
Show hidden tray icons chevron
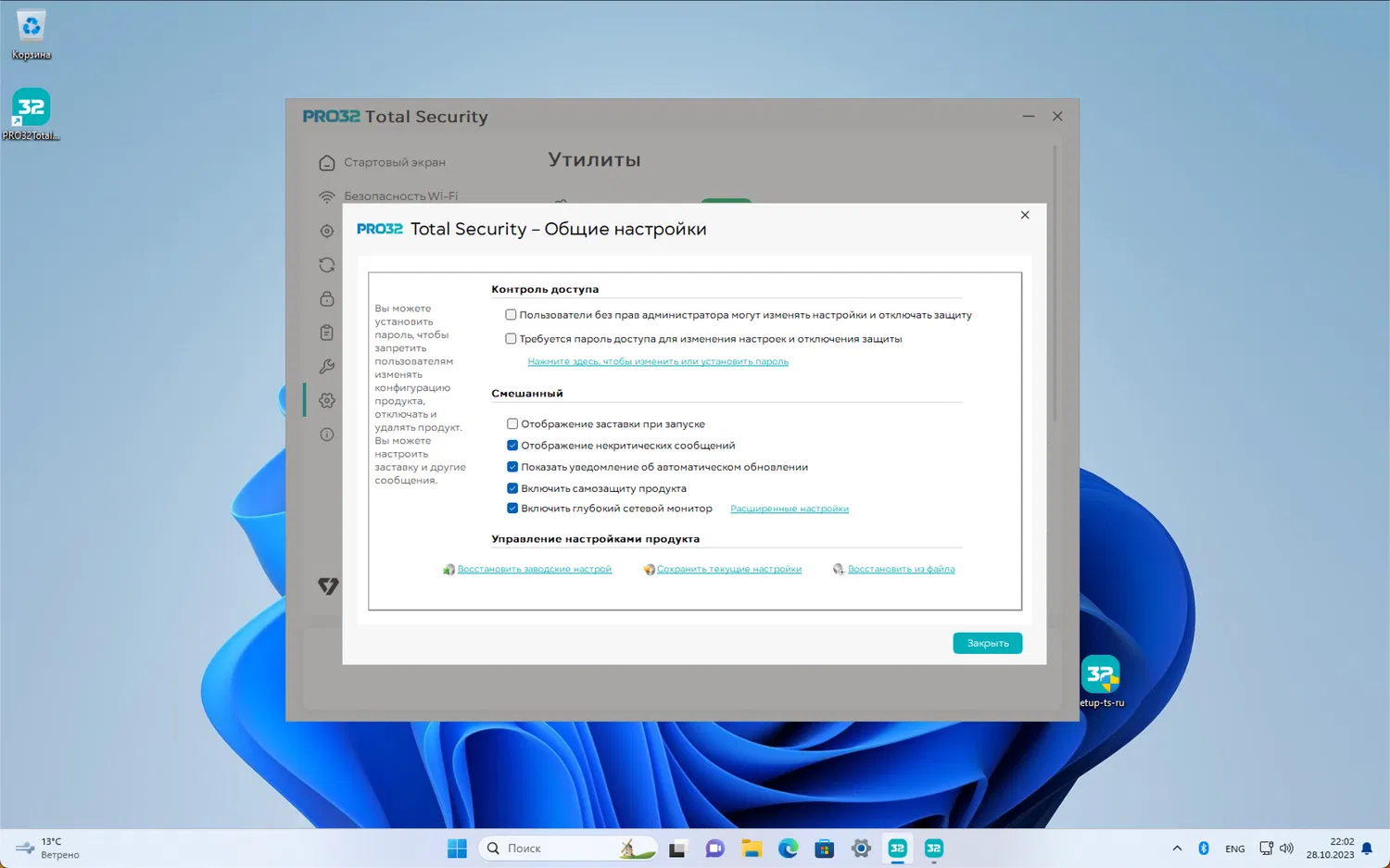tap(1177, 849)
